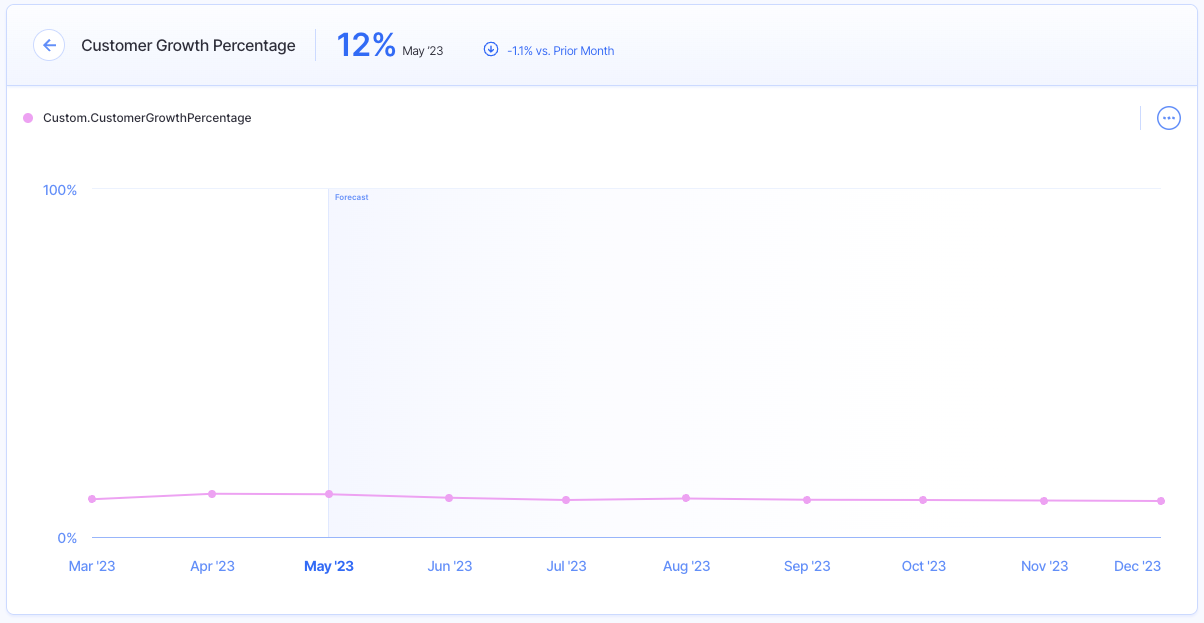Select the Dec '23 forecast data point

[1161, 500]
